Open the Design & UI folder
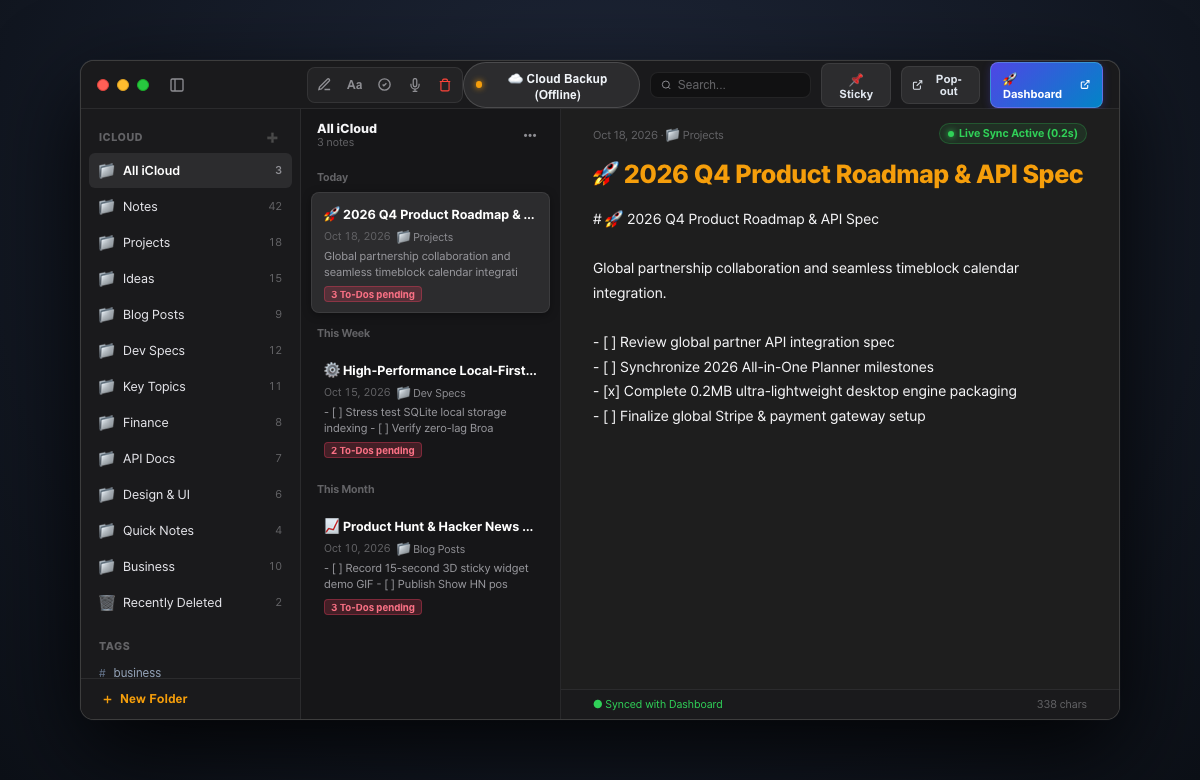Image resolution: width=1200 pixels, height=780 pixels. pos(190,495)
